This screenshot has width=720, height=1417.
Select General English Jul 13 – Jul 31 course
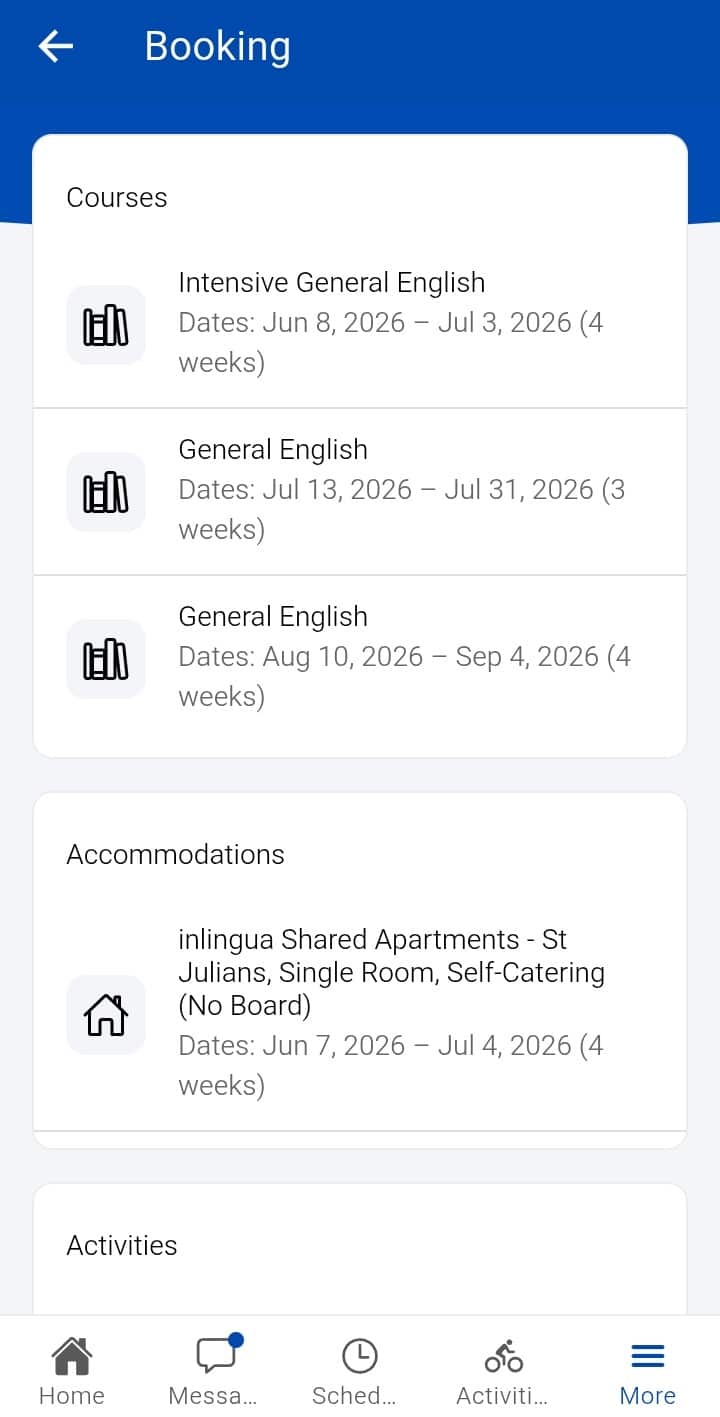click(x=360, y=492)
